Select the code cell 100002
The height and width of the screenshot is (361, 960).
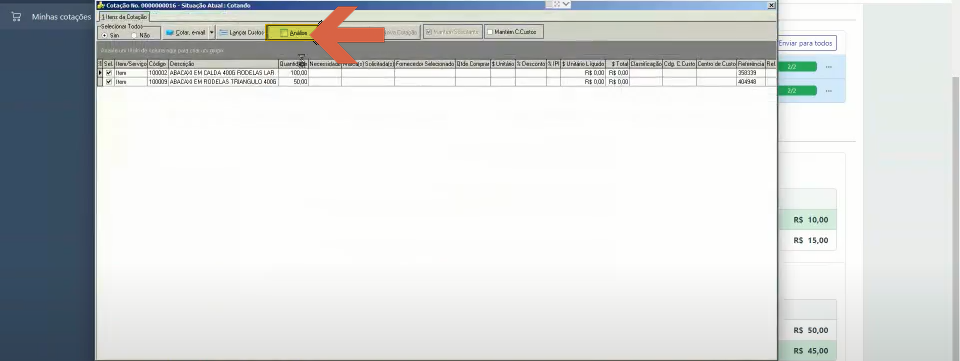click(x=158, y=73)
